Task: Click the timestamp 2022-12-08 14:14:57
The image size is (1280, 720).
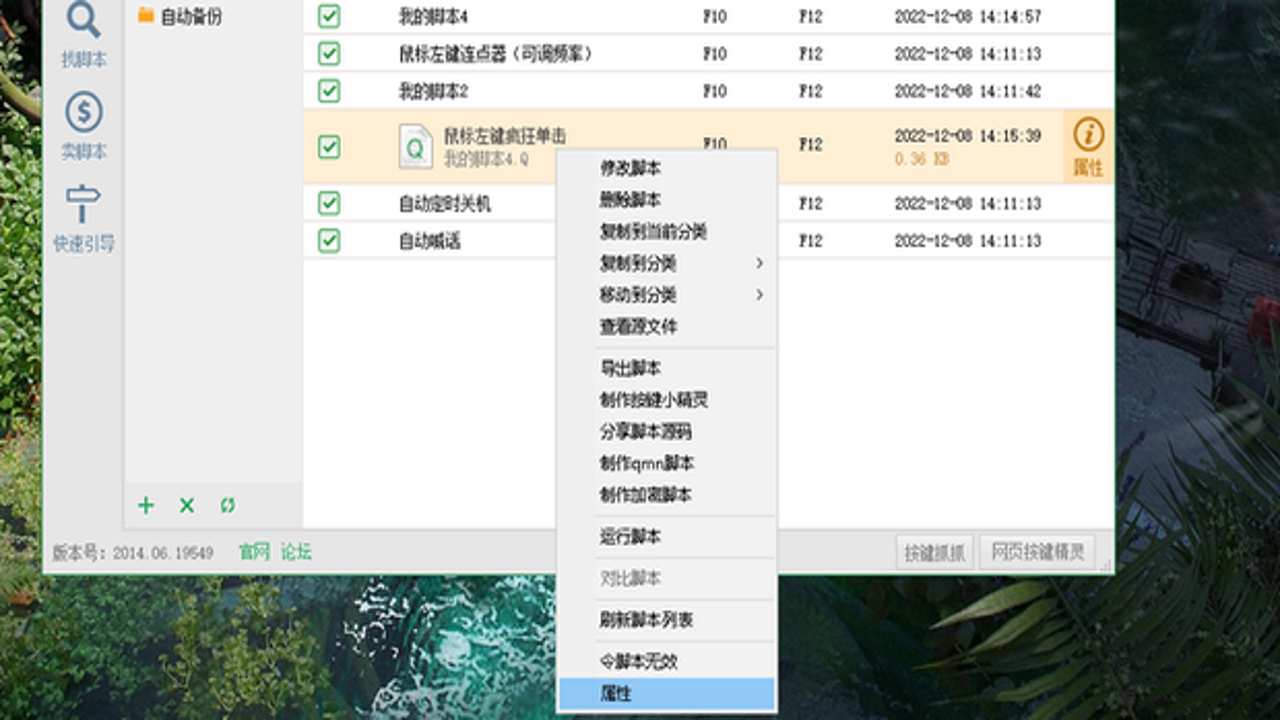Action: (x=968, y=16)
